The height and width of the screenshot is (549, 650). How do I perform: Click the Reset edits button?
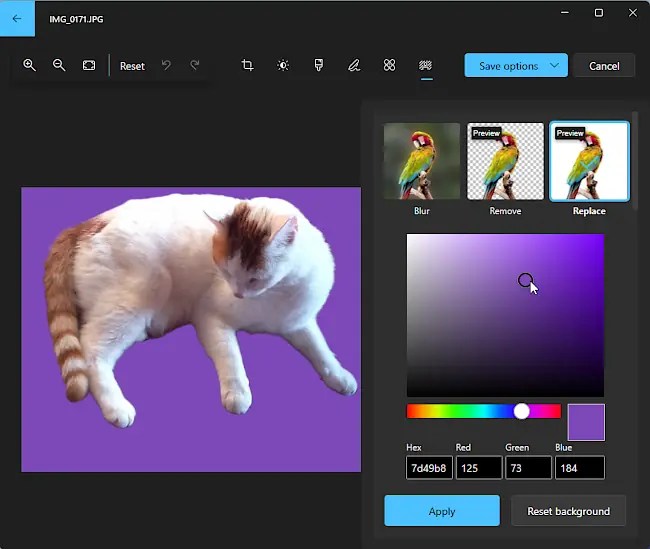pyautogui.click(x=132, y=66)
